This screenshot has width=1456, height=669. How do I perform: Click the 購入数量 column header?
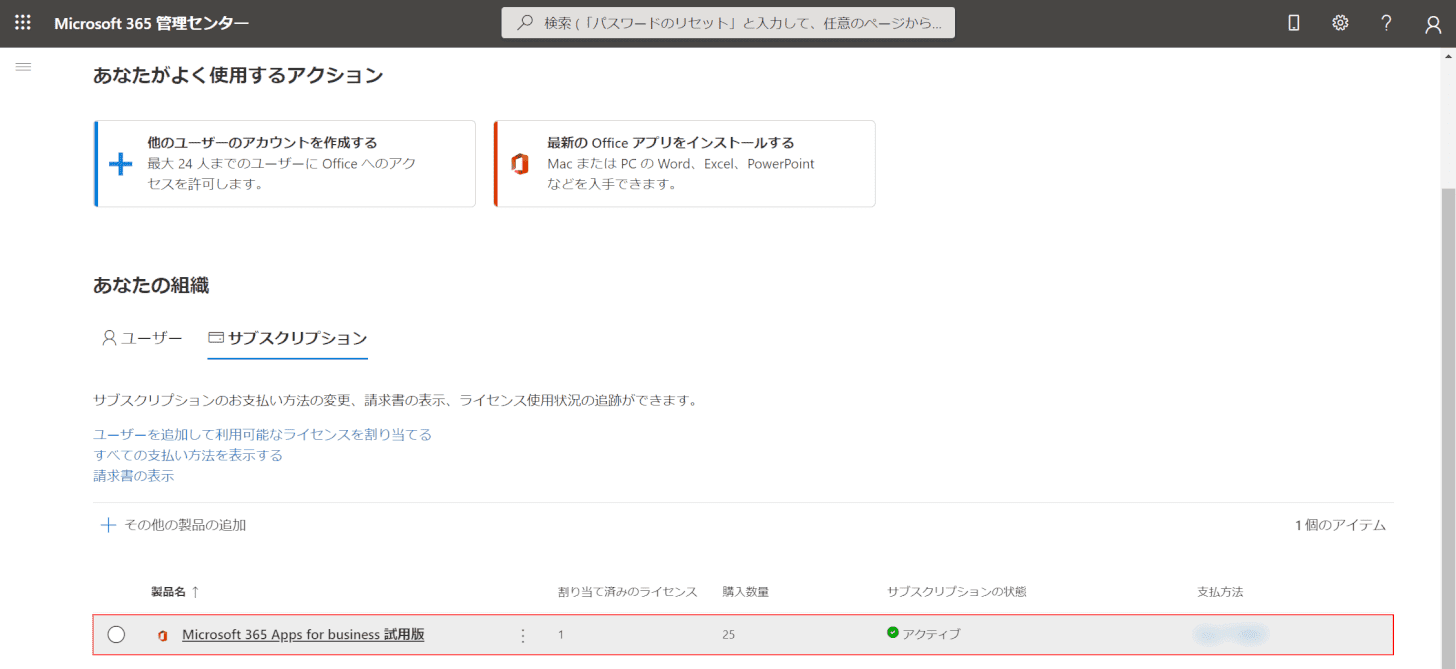pyautogui.click(x=745, y=592)
